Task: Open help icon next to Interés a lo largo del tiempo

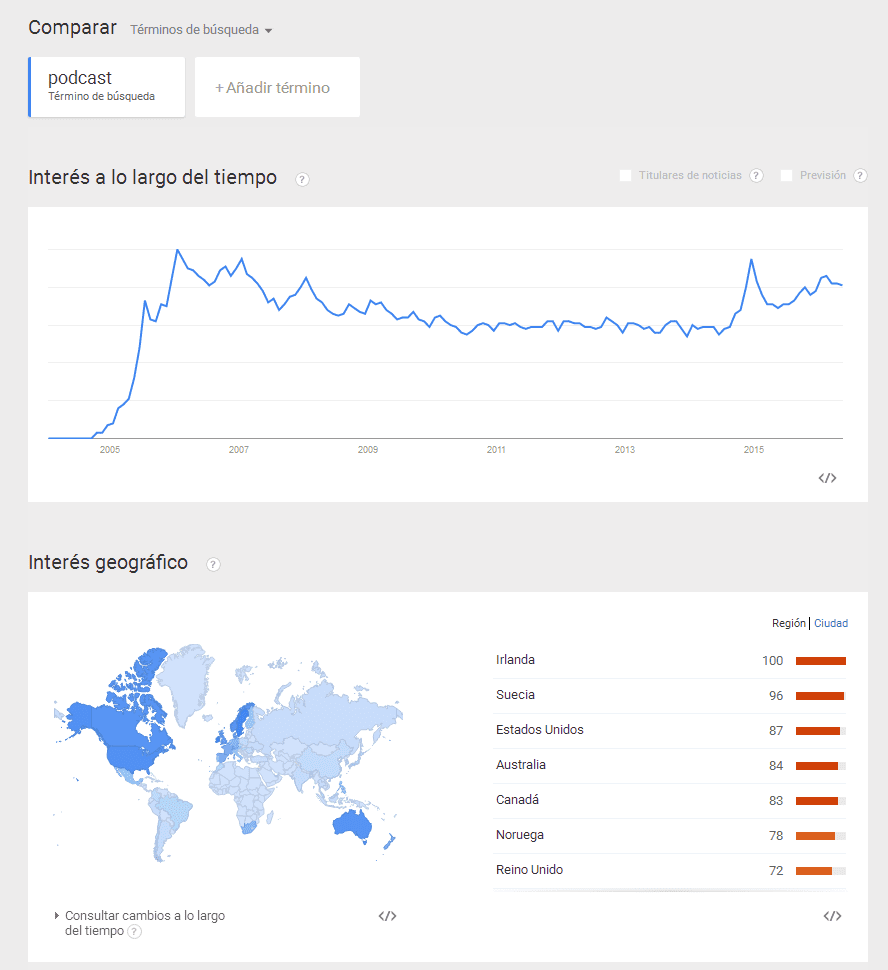Action: tap(302, 179)
